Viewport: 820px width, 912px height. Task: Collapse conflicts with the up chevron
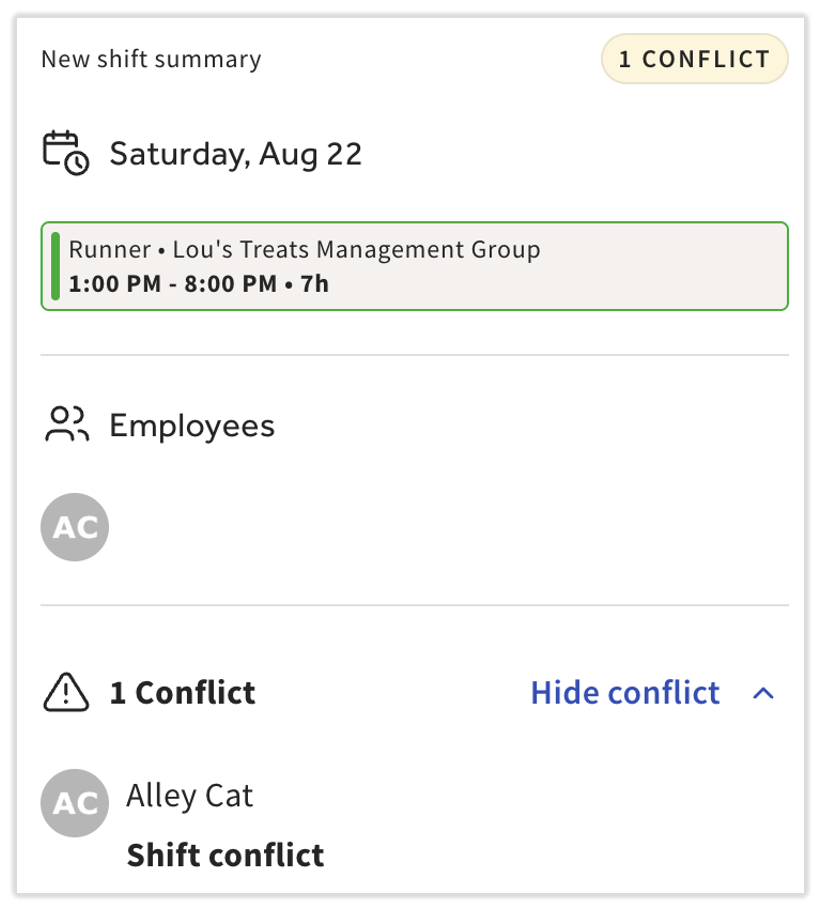click(x=763, y=693)
